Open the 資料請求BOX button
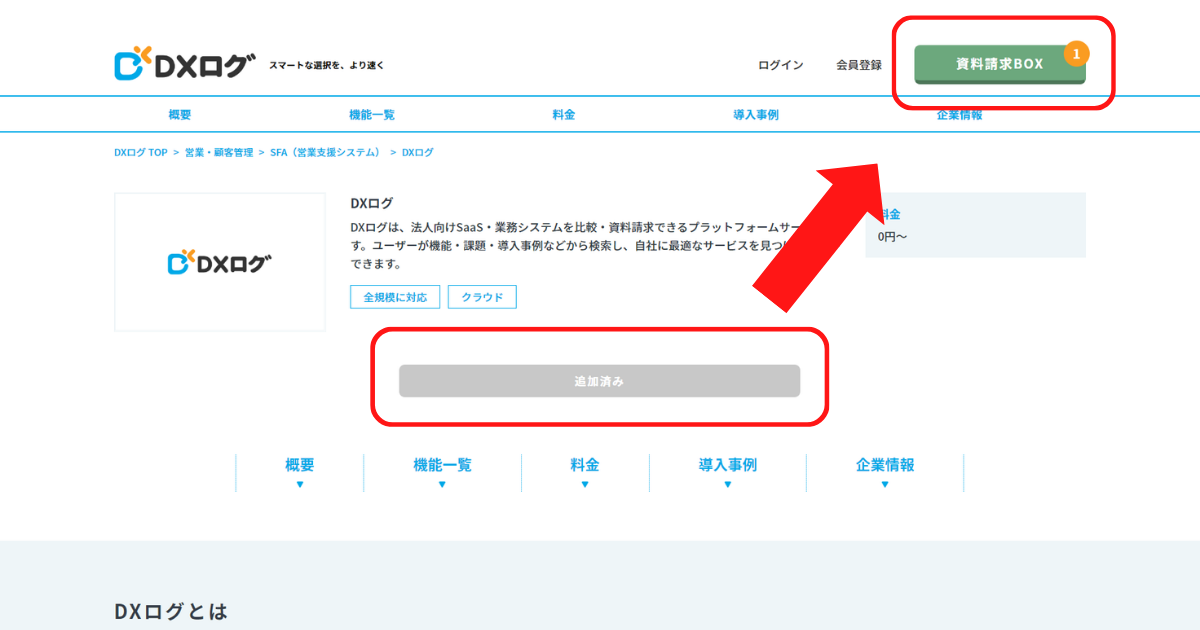Screen dimensions: 1200x630 tap(999, 64)
